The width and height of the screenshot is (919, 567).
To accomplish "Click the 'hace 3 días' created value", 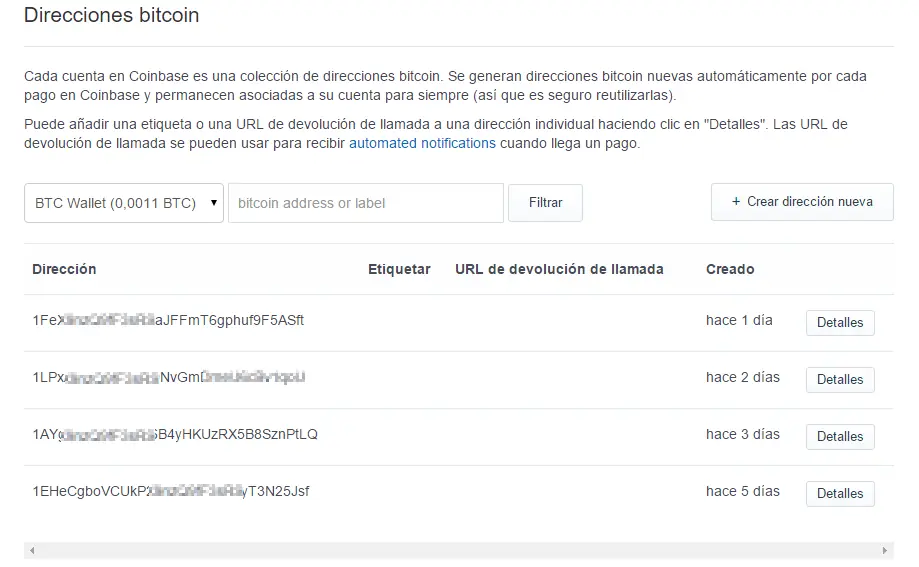I will click(743, 434).
